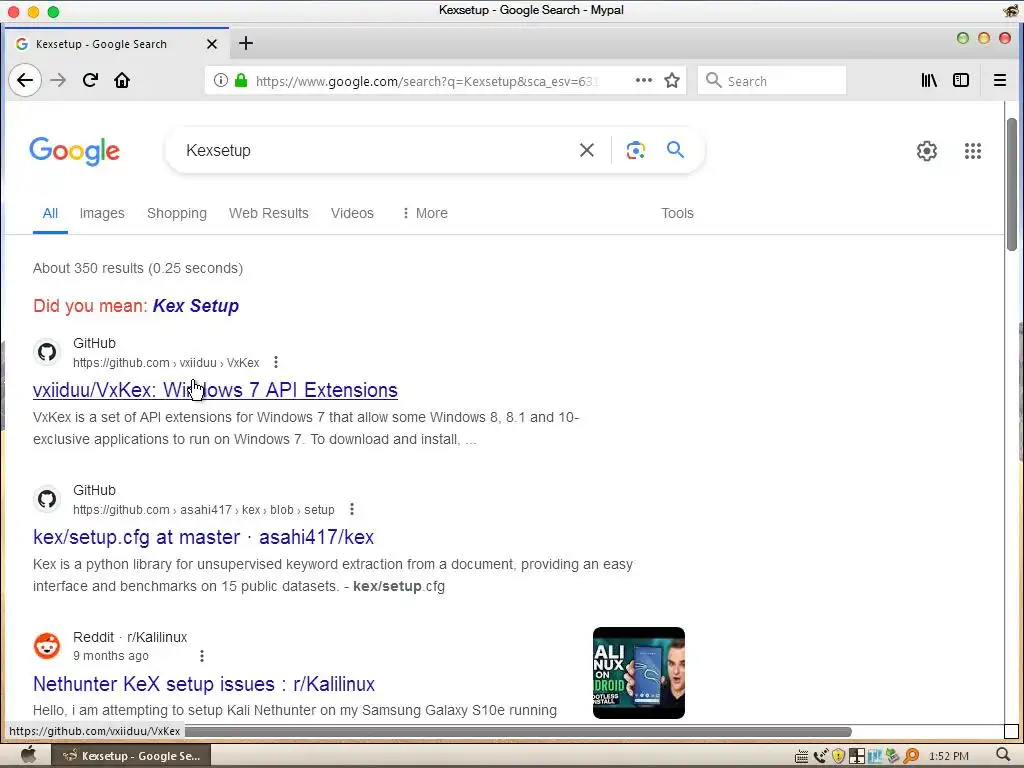Click the GitHub favicon of VxKex result

click(47, 352)
